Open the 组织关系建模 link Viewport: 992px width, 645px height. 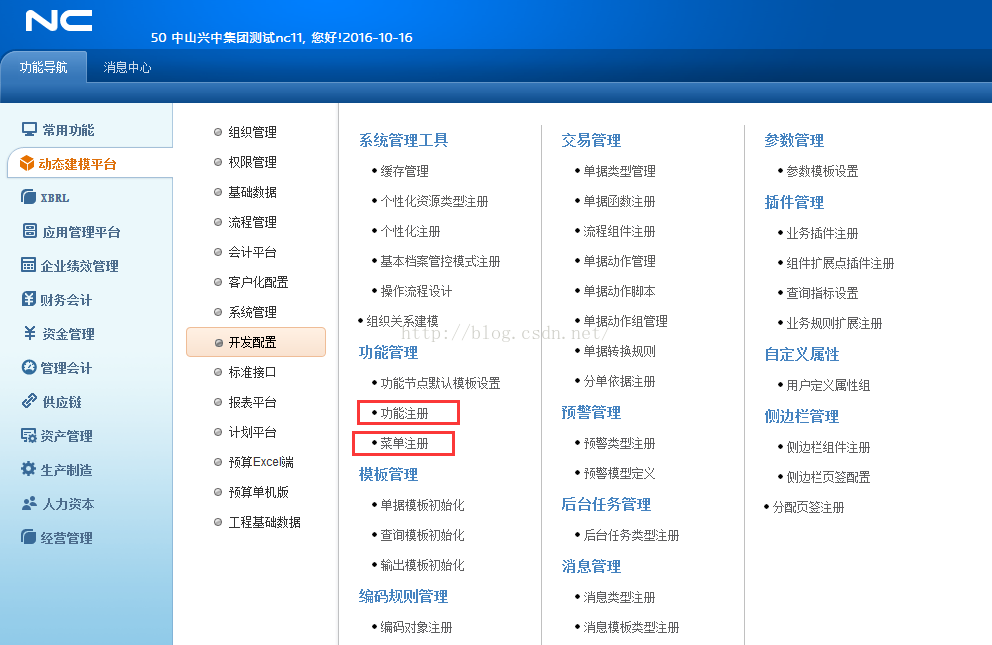coord(402,321)
